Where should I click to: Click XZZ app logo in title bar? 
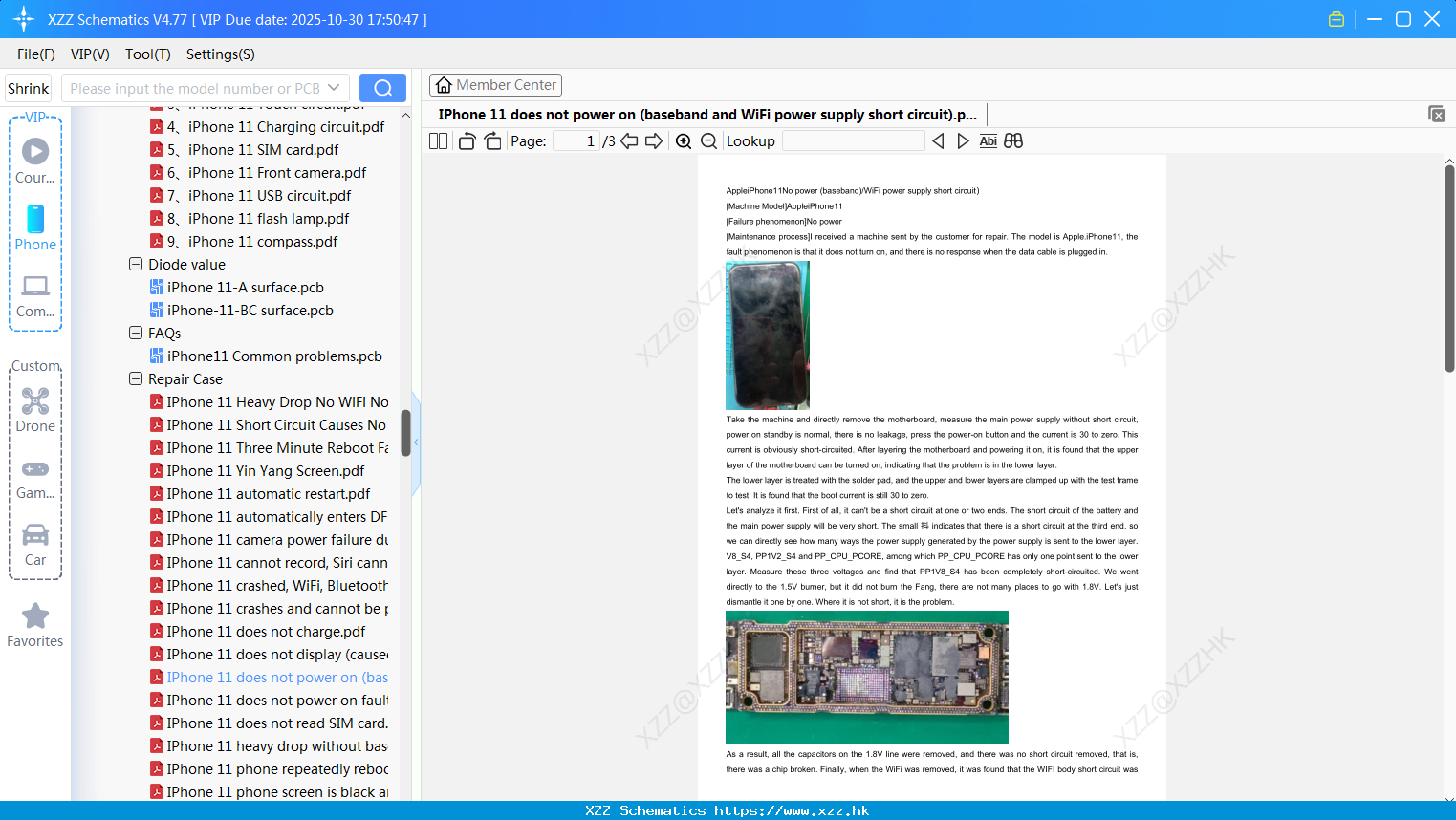point(24,19)
